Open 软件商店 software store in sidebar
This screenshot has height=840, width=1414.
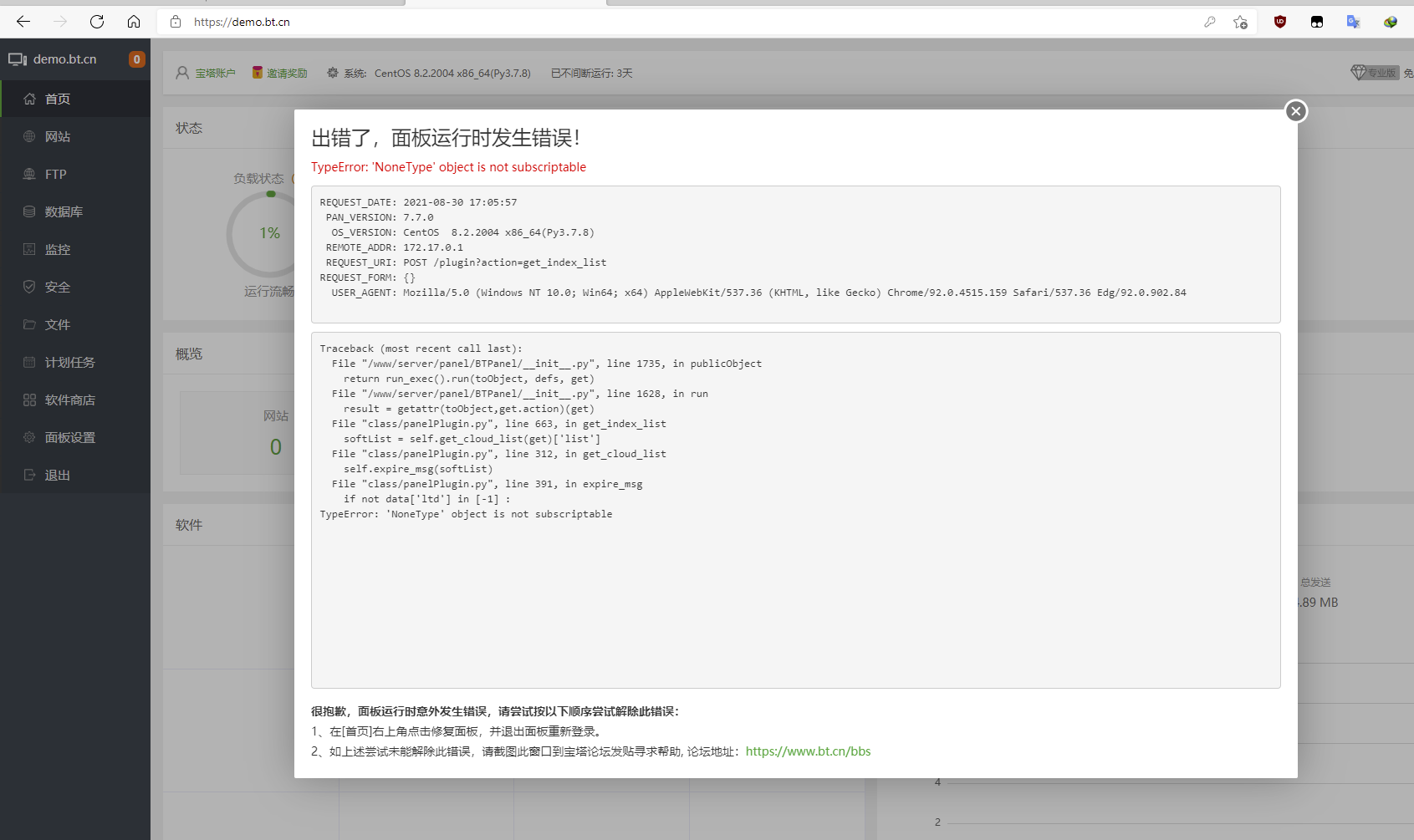coord(75,400)
